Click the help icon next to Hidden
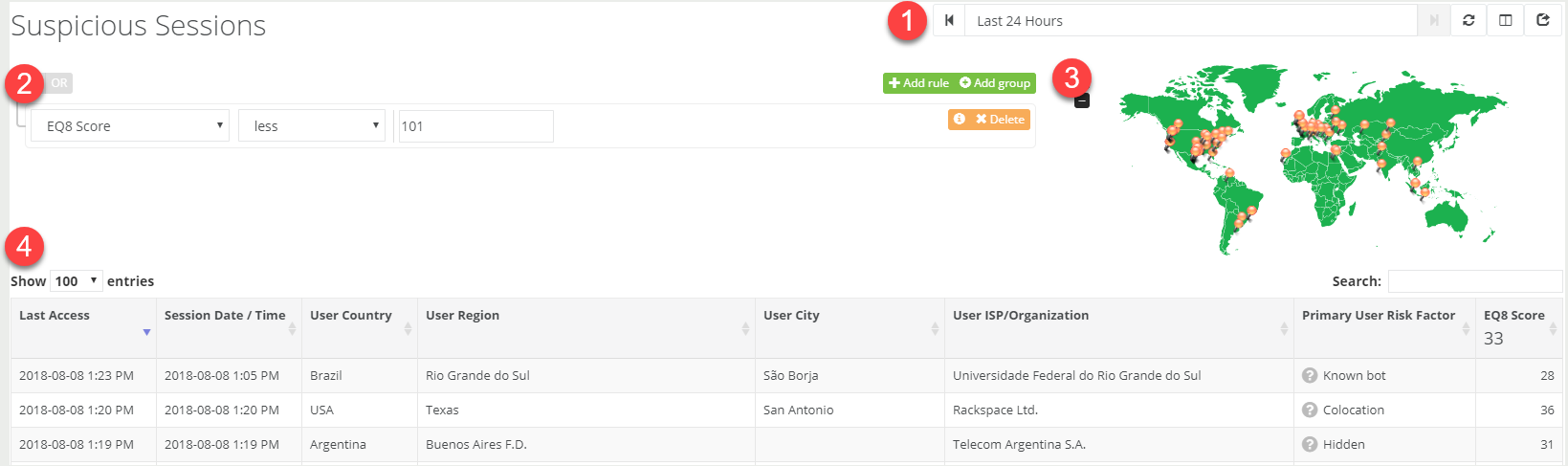Image resolution: width=1568 pixels, height=466 pixels. [1310, 444]
